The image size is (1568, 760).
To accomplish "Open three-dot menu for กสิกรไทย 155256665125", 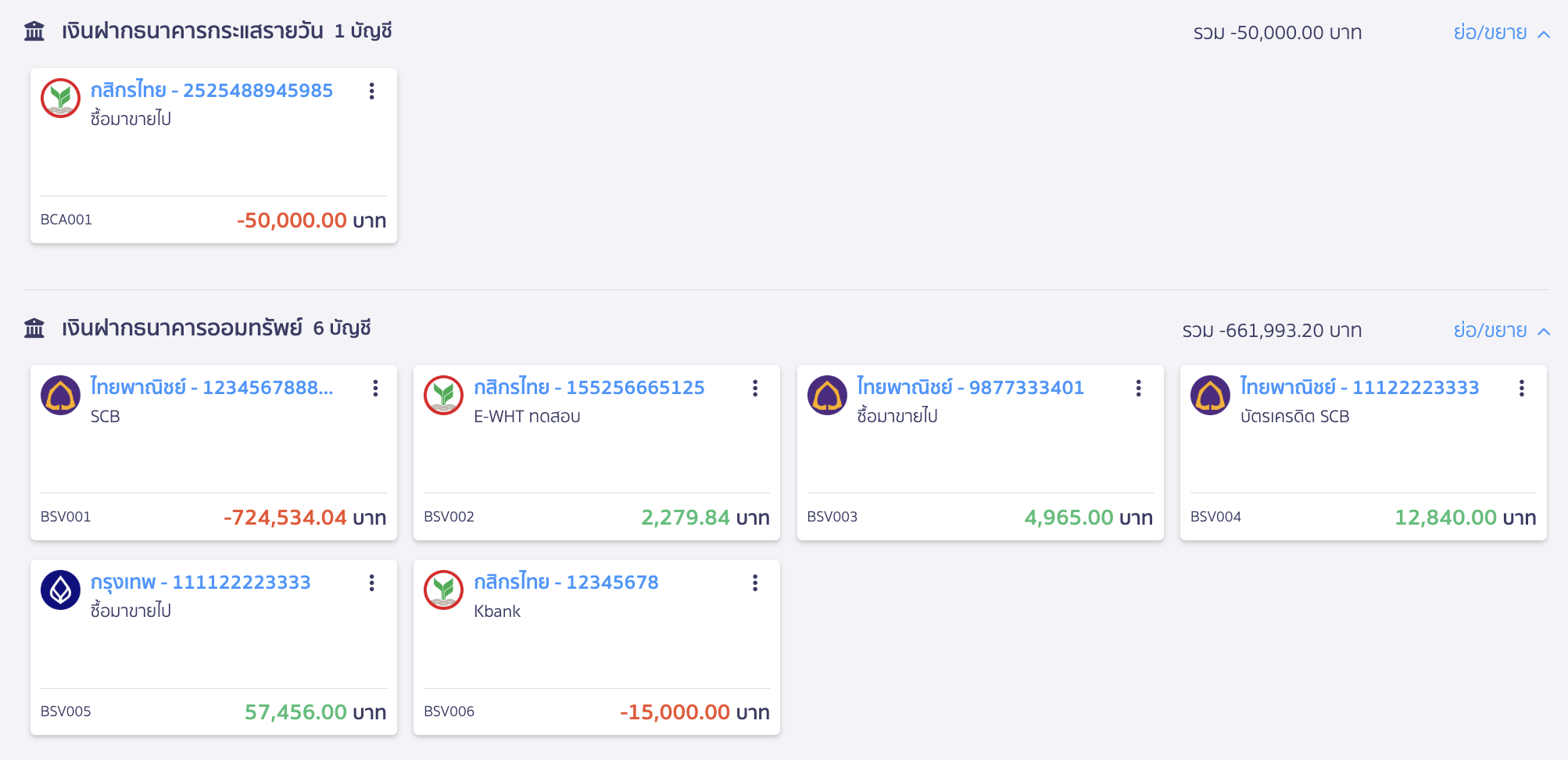I will click(x=755, y=389).
